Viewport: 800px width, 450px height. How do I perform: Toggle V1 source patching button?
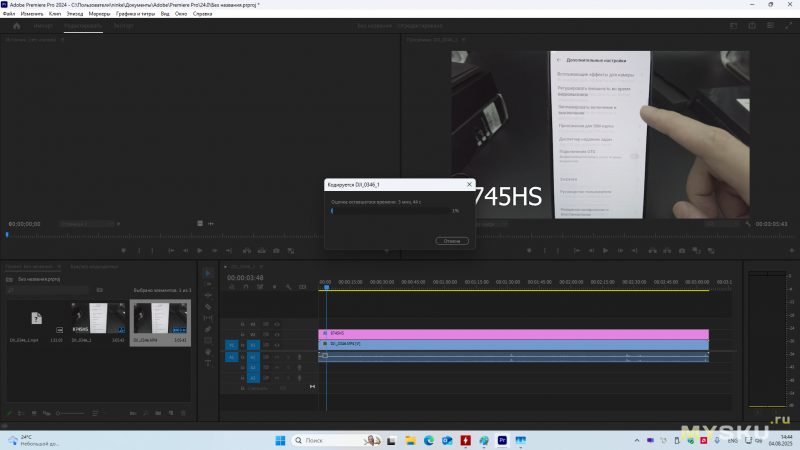[231, 345]
